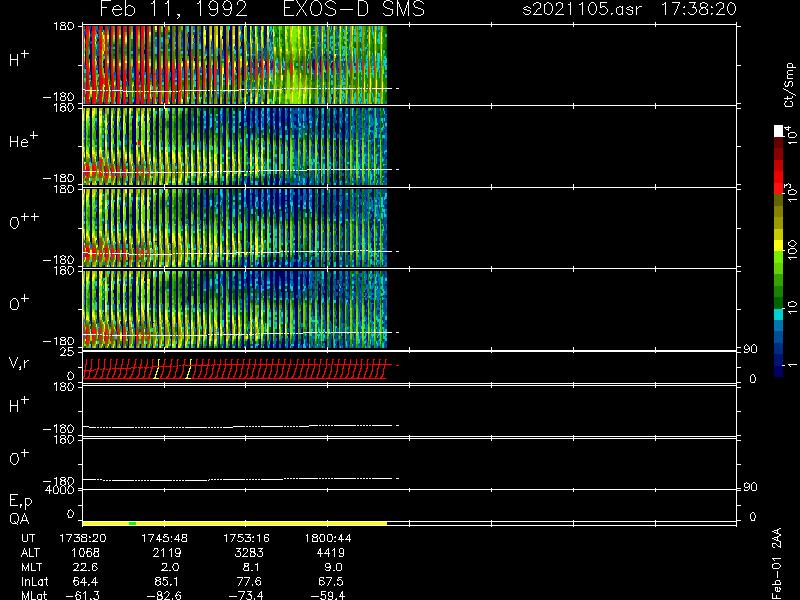Select the InLat value '85.1'

[x=167, y=582]
